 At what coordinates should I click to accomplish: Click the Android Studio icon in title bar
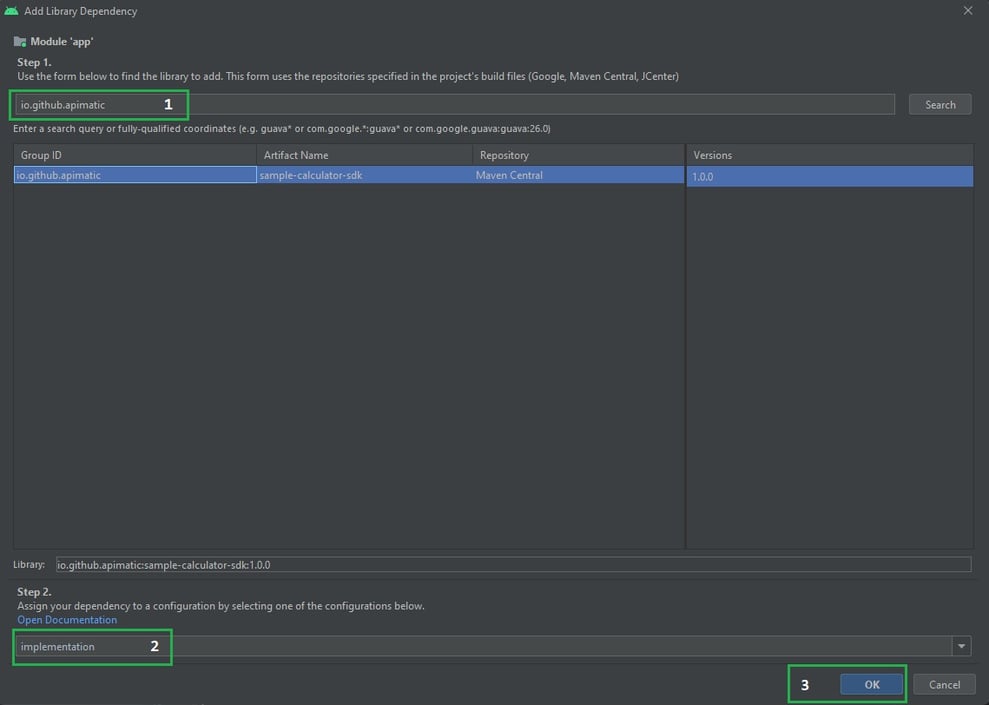click(13, 10)
